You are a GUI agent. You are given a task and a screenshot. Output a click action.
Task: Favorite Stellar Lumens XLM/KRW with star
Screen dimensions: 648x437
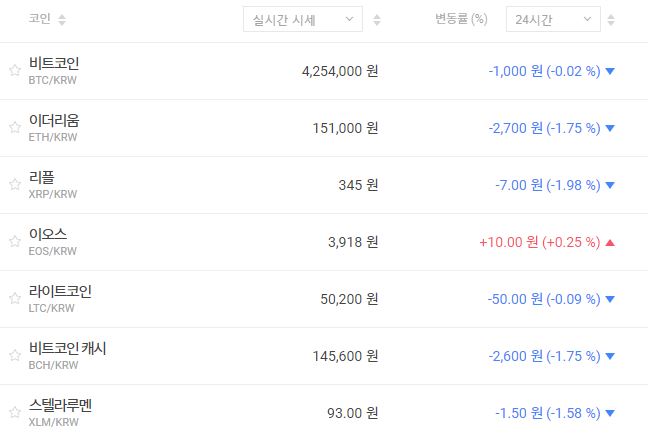(x=15, y=413)
